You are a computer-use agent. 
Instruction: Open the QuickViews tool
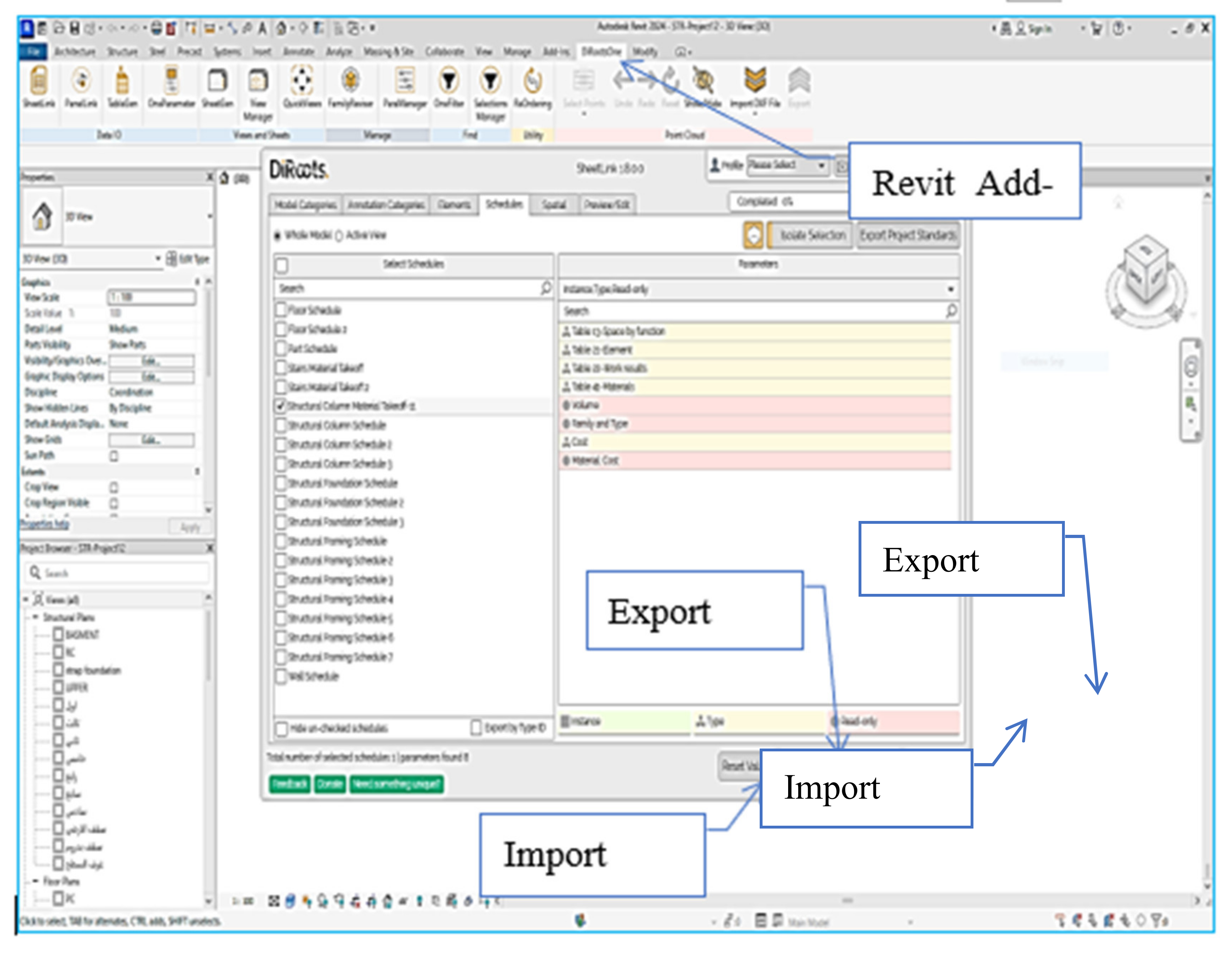point(302,86)
